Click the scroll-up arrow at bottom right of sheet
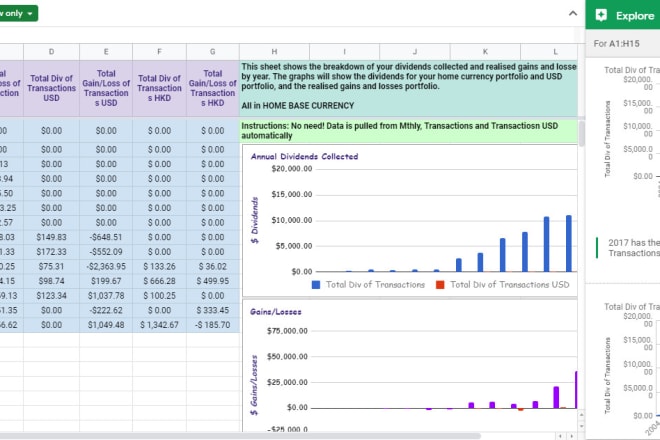This screenshot has height=440, width=660. [x=581, y=416]
